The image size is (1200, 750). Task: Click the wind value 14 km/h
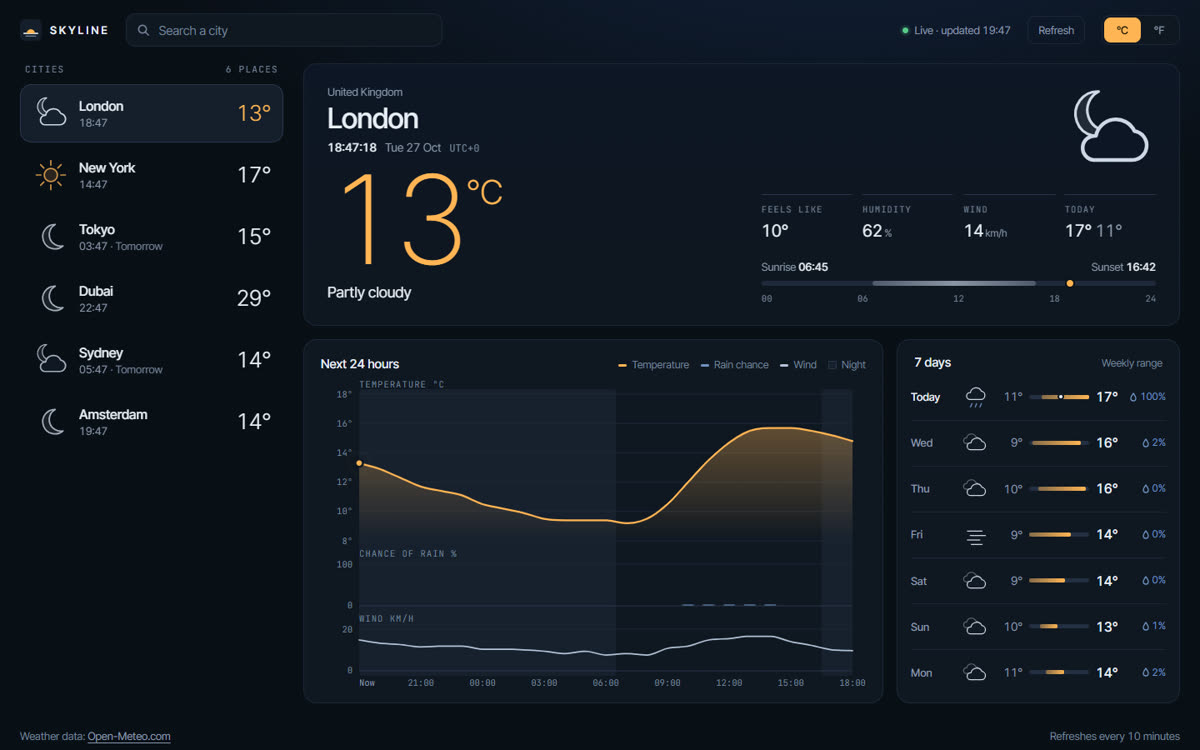(x=985, y=231)
